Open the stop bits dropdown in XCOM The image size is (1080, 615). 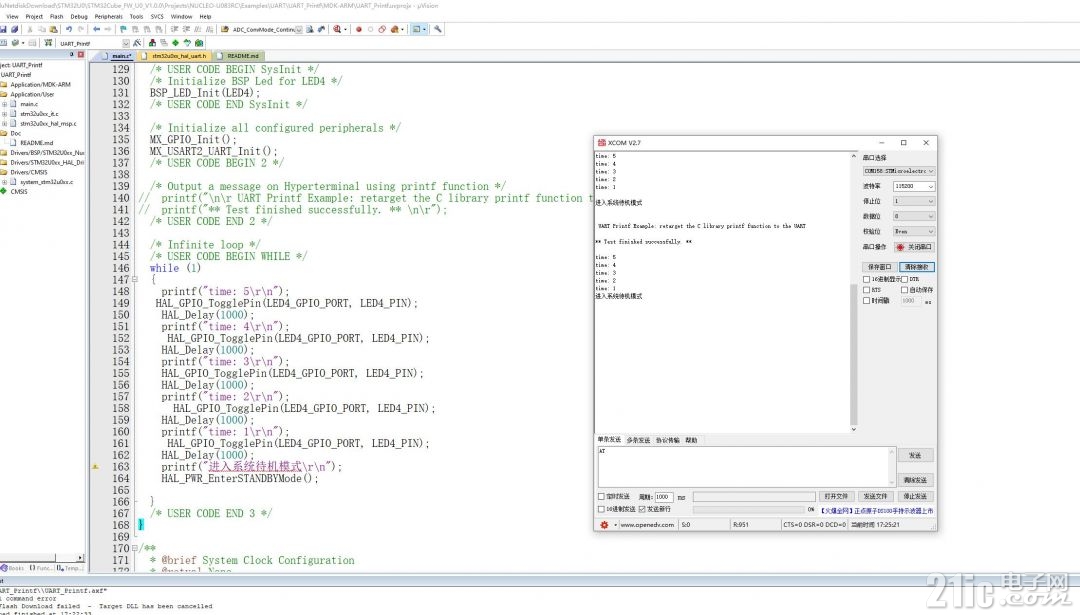coord(914,201)
